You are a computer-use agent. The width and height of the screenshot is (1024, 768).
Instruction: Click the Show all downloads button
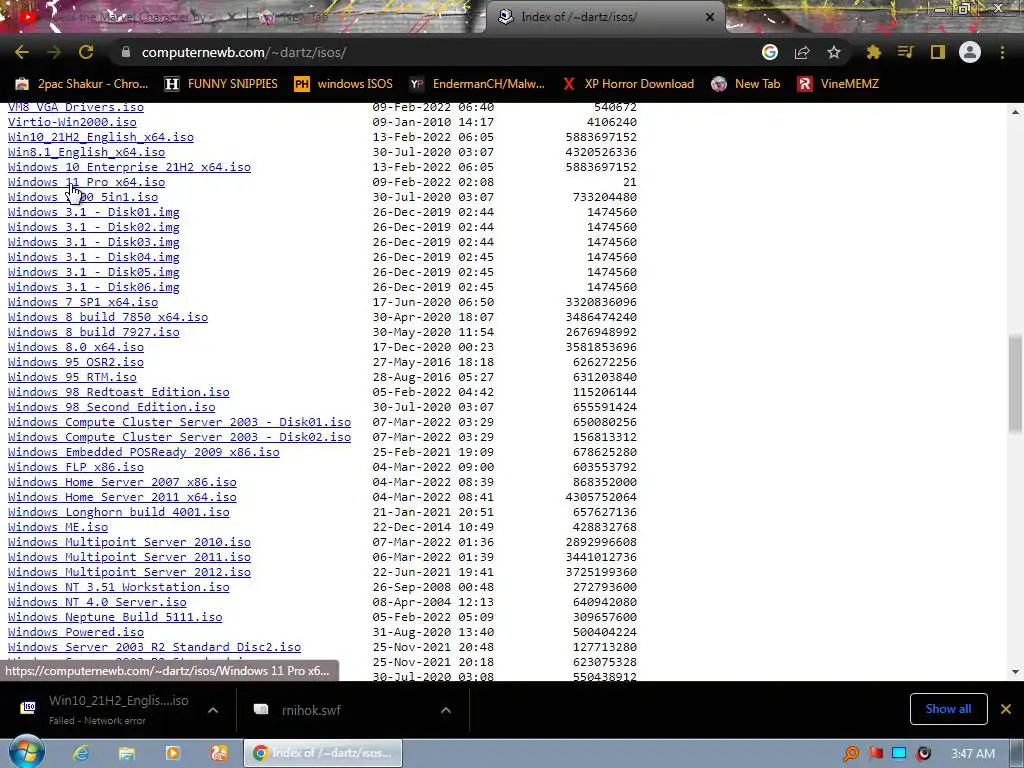tap(948, 709)
